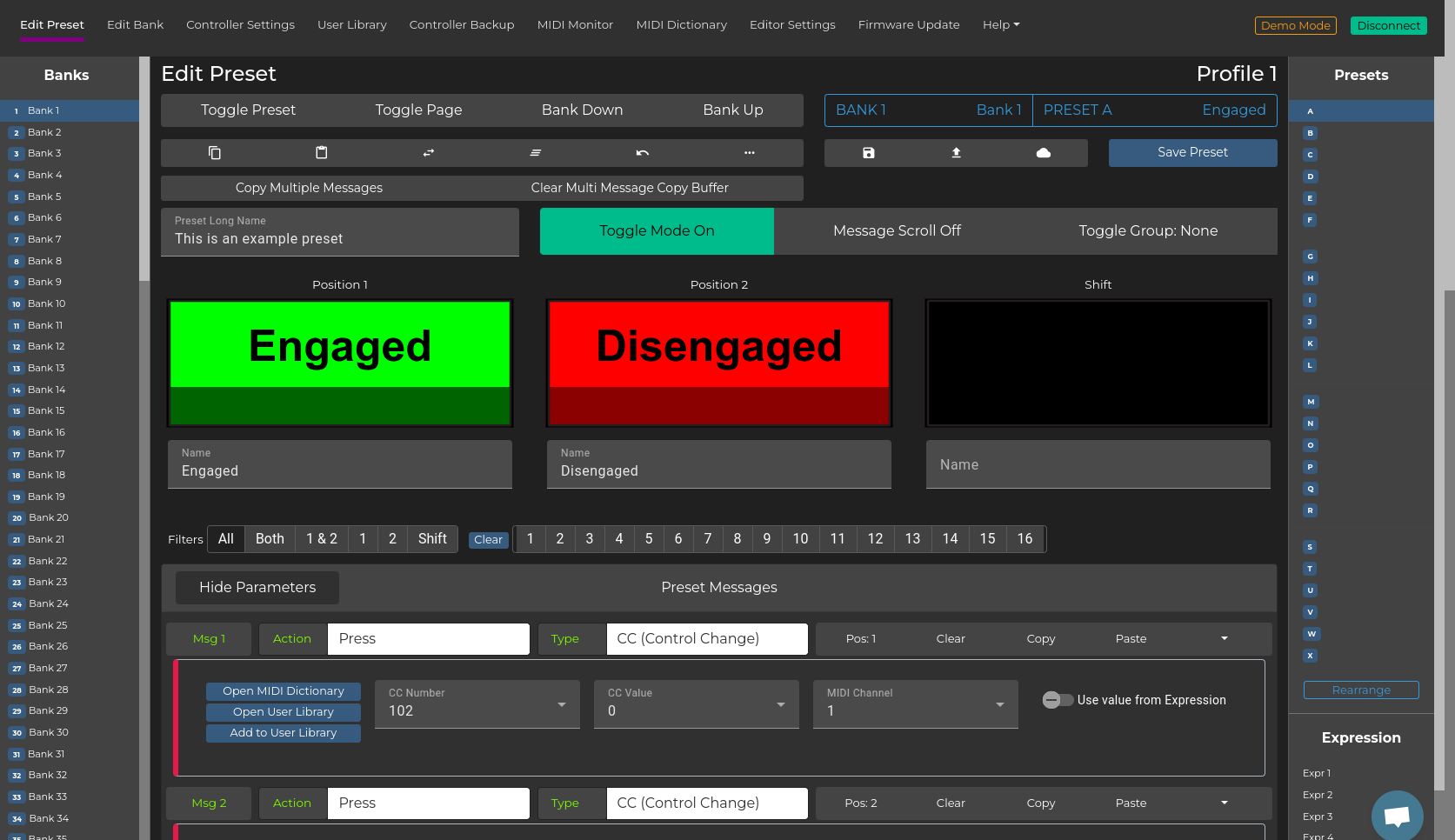Image resolution: width=1455 pixels, height=840 pixels.
Task: Click the undo arrow icon
Action: (x=643, y=153)
